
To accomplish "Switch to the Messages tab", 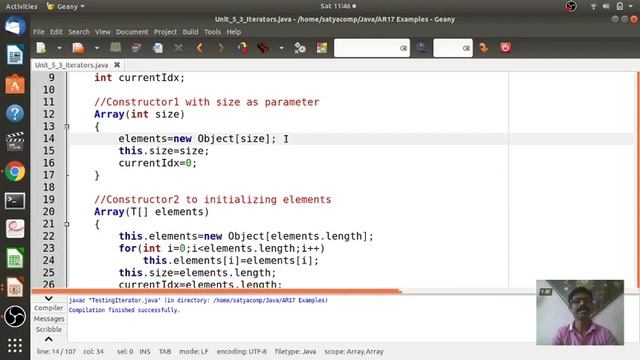I will (x=49, y=319).
